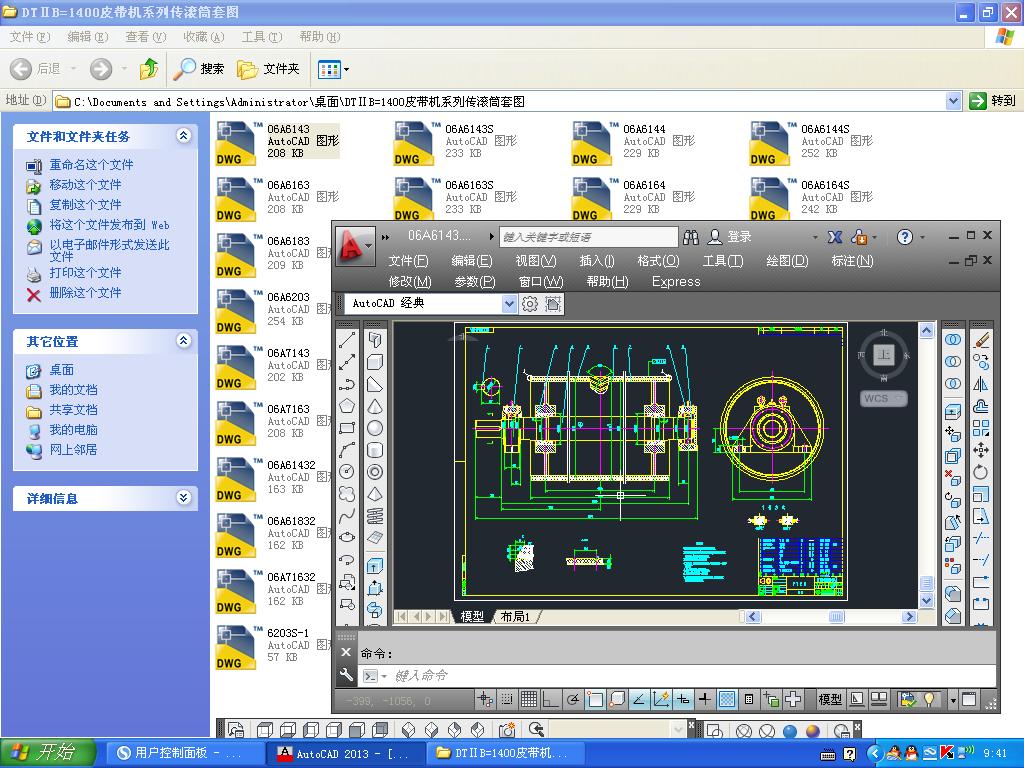Open workspace settings gear icon
Viewport: 1024px width, 768px height.
pos(530,304)
